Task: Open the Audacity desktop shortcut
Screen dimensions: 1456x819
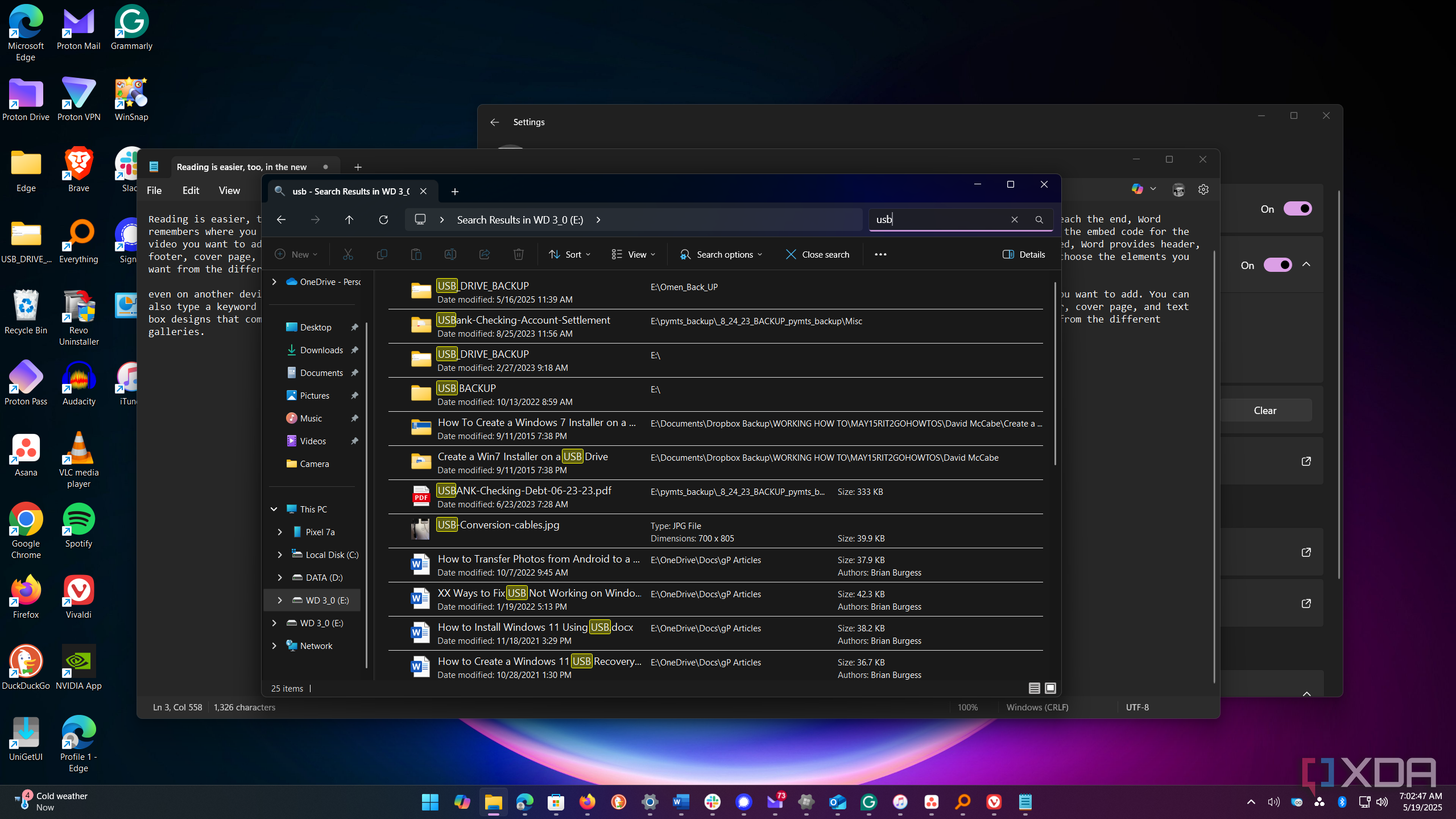Action: (x=78, y=383)
